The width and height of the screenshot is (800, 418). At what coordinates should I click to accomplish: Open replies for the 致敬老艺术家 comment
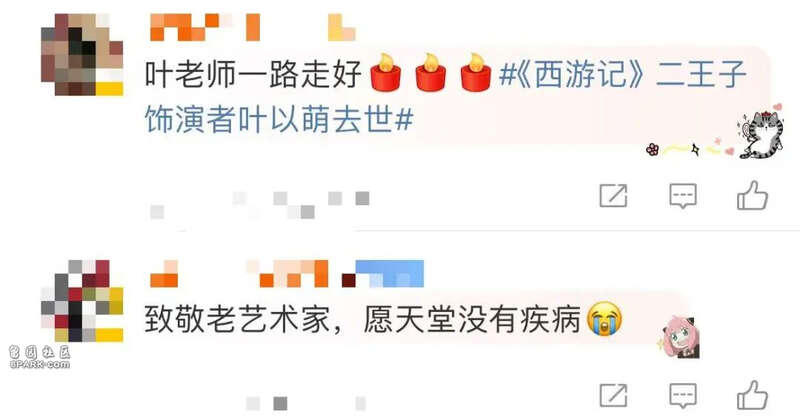click(683, 396)
